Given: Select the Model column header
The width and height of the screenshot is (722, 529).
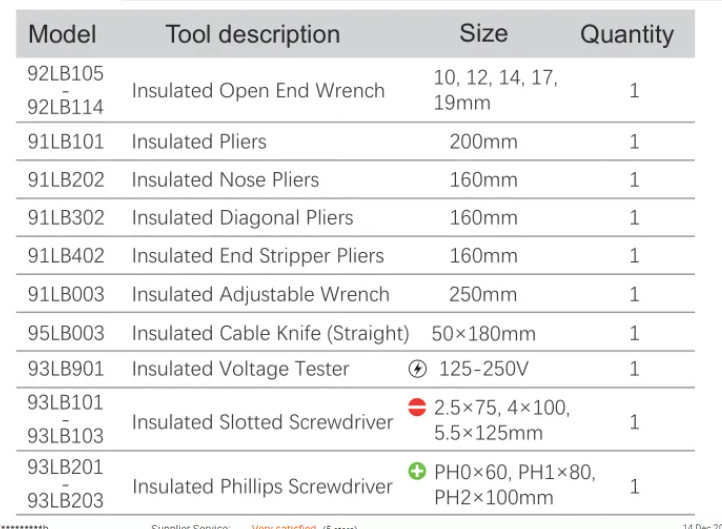Looking at the screenshot, I should pyautogui.click(x=62, y=35).
